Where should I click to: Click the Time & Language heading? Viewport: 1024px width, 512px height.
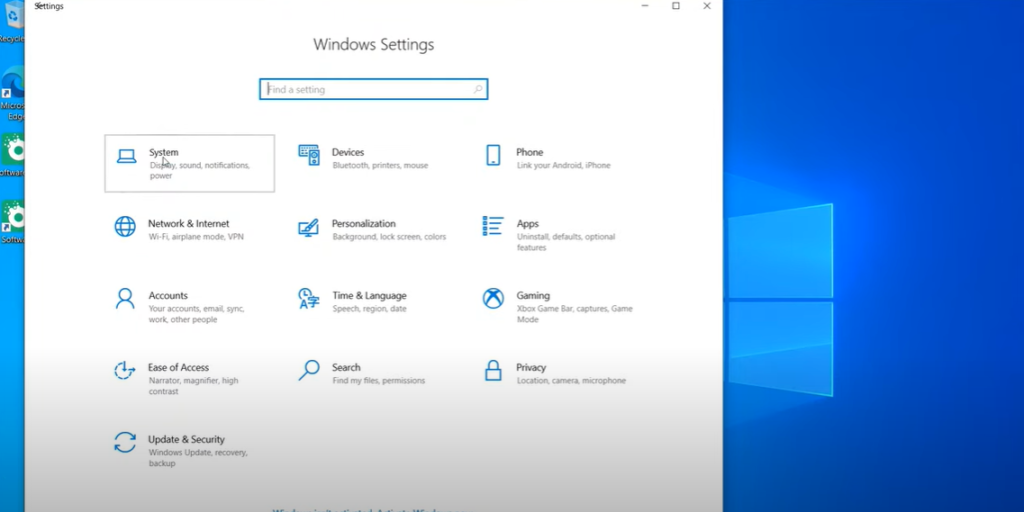(x=369, y=295)
